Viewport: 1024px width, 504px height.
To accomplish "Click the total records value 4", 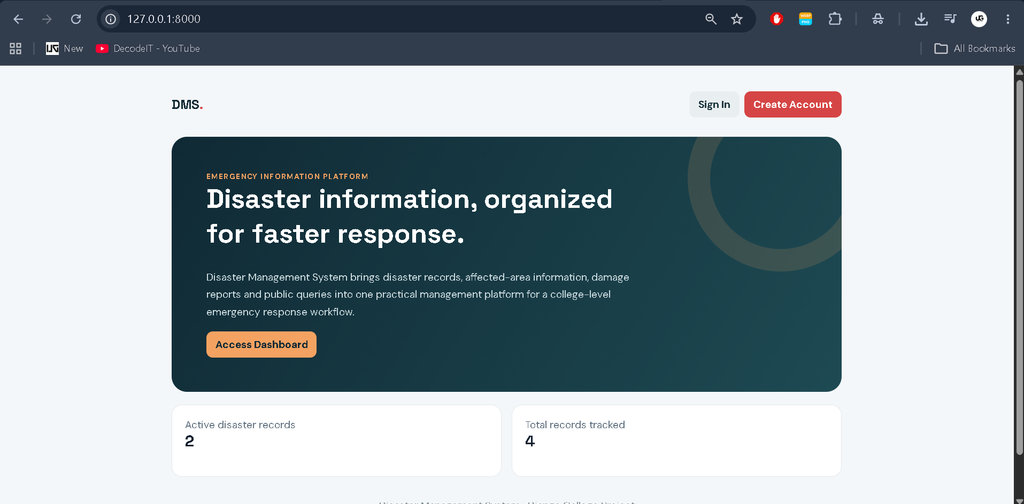I will [x=530, y=442].
